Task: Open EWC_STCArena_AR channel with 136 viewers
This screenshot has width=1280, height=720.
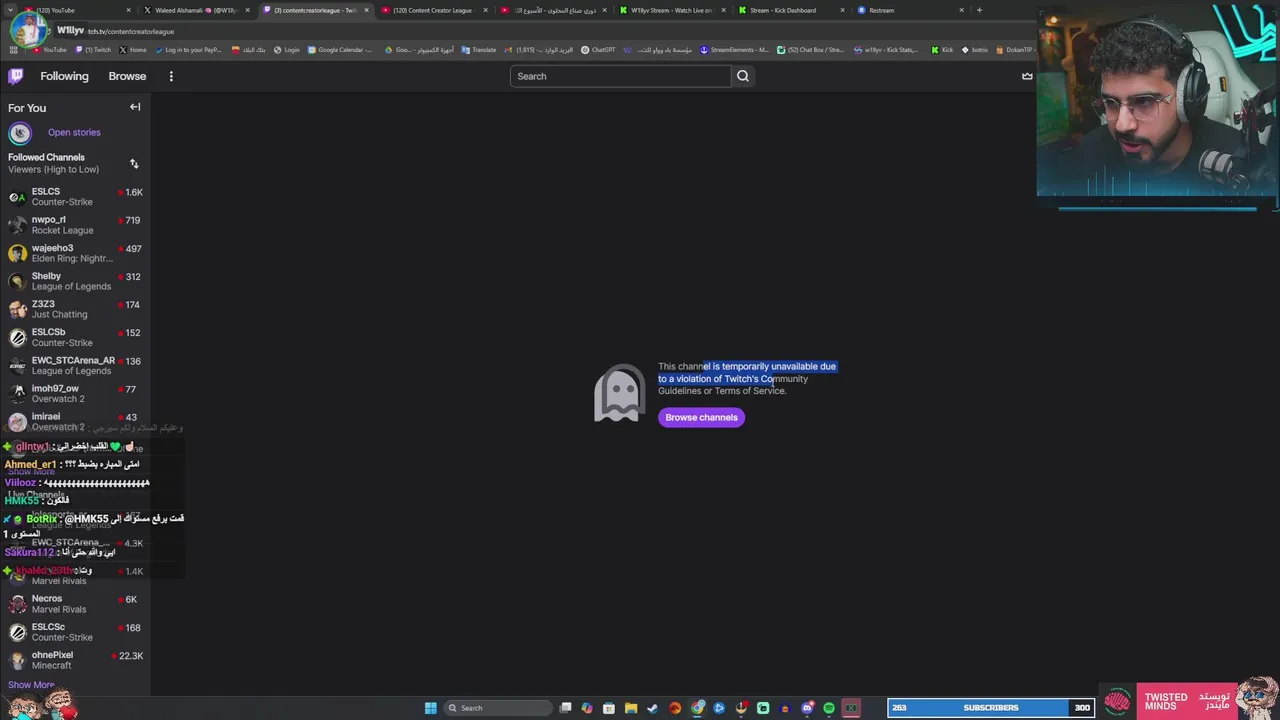Action: point(75,365)
